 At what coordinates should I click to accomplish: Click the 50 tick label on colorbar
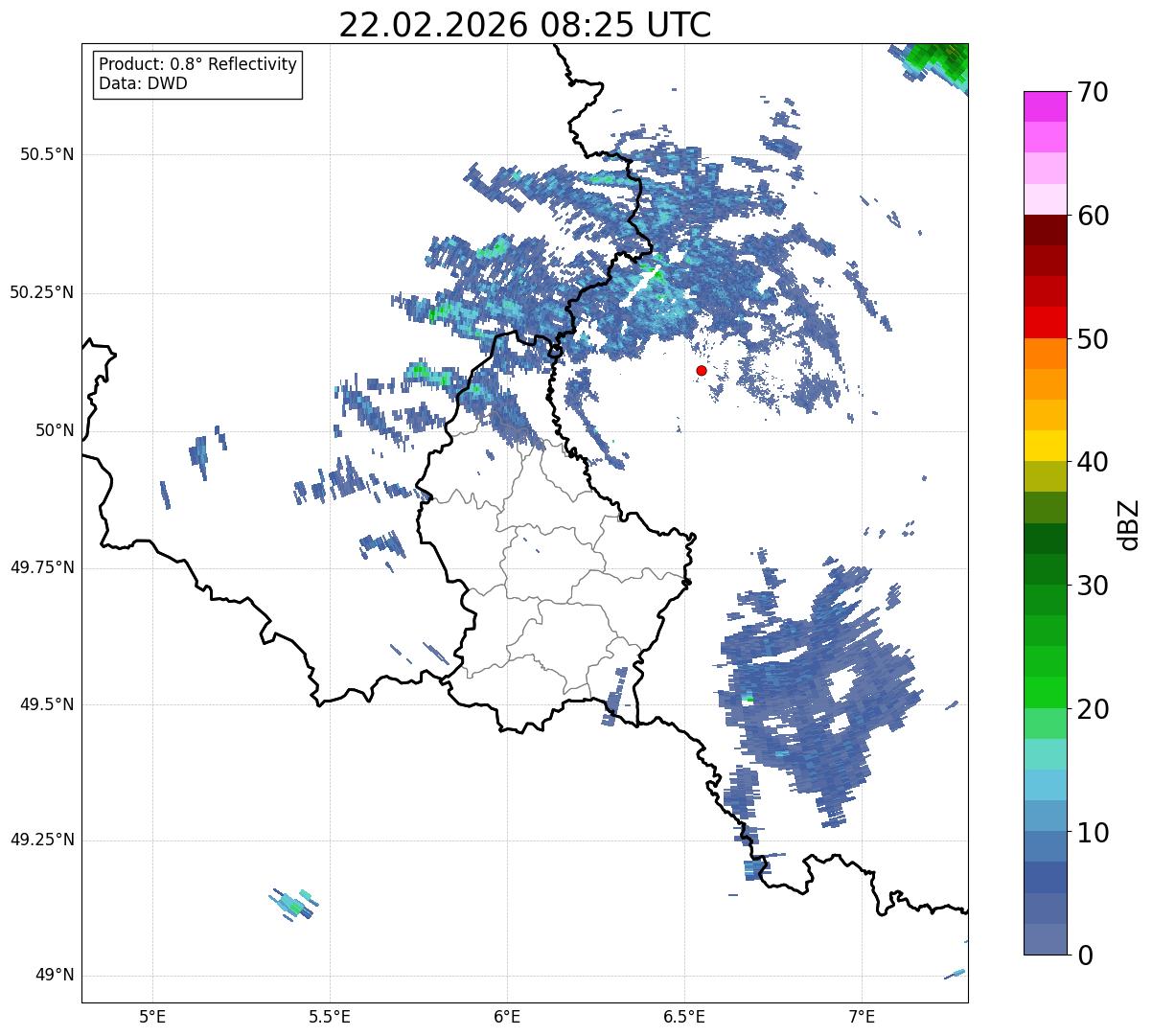point(1093,339)
